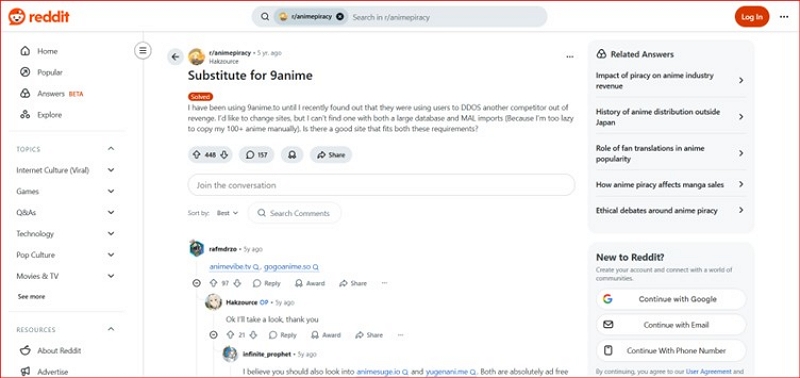Image resolution: width=800 pixels, height=378 pixels.
Task: Open infinite_prophet's profile
Action: pos(267,354)
